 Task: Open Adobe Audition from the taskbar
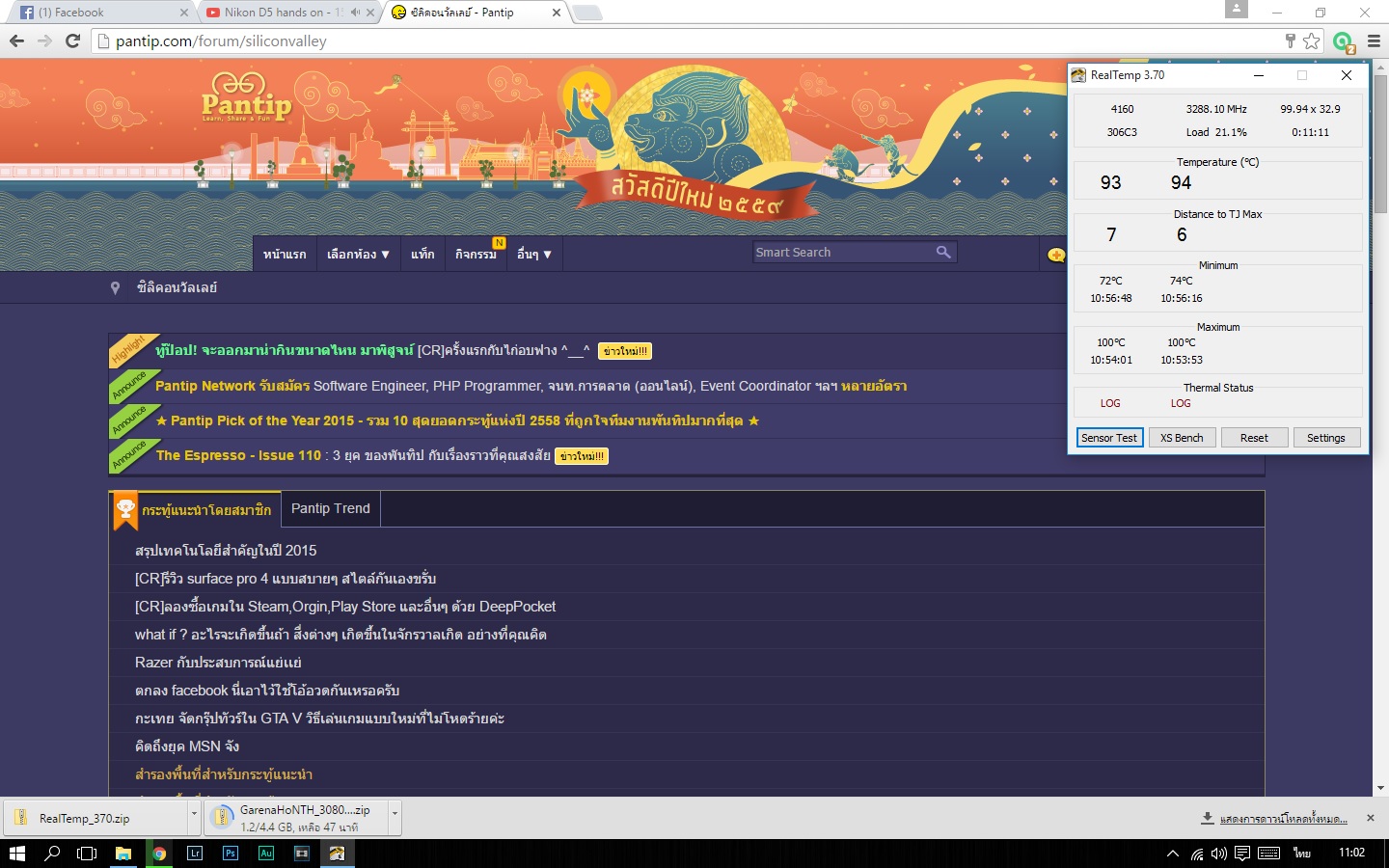[x=266, y=854]
